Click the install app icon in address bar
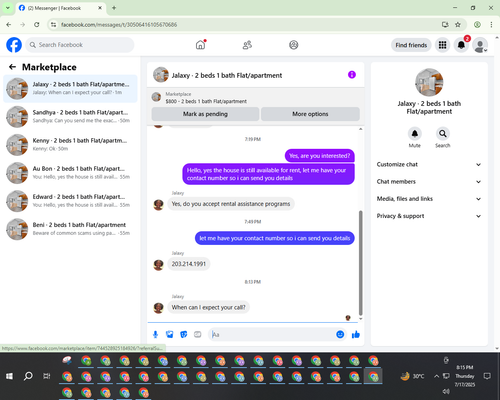 coord(445,24)
